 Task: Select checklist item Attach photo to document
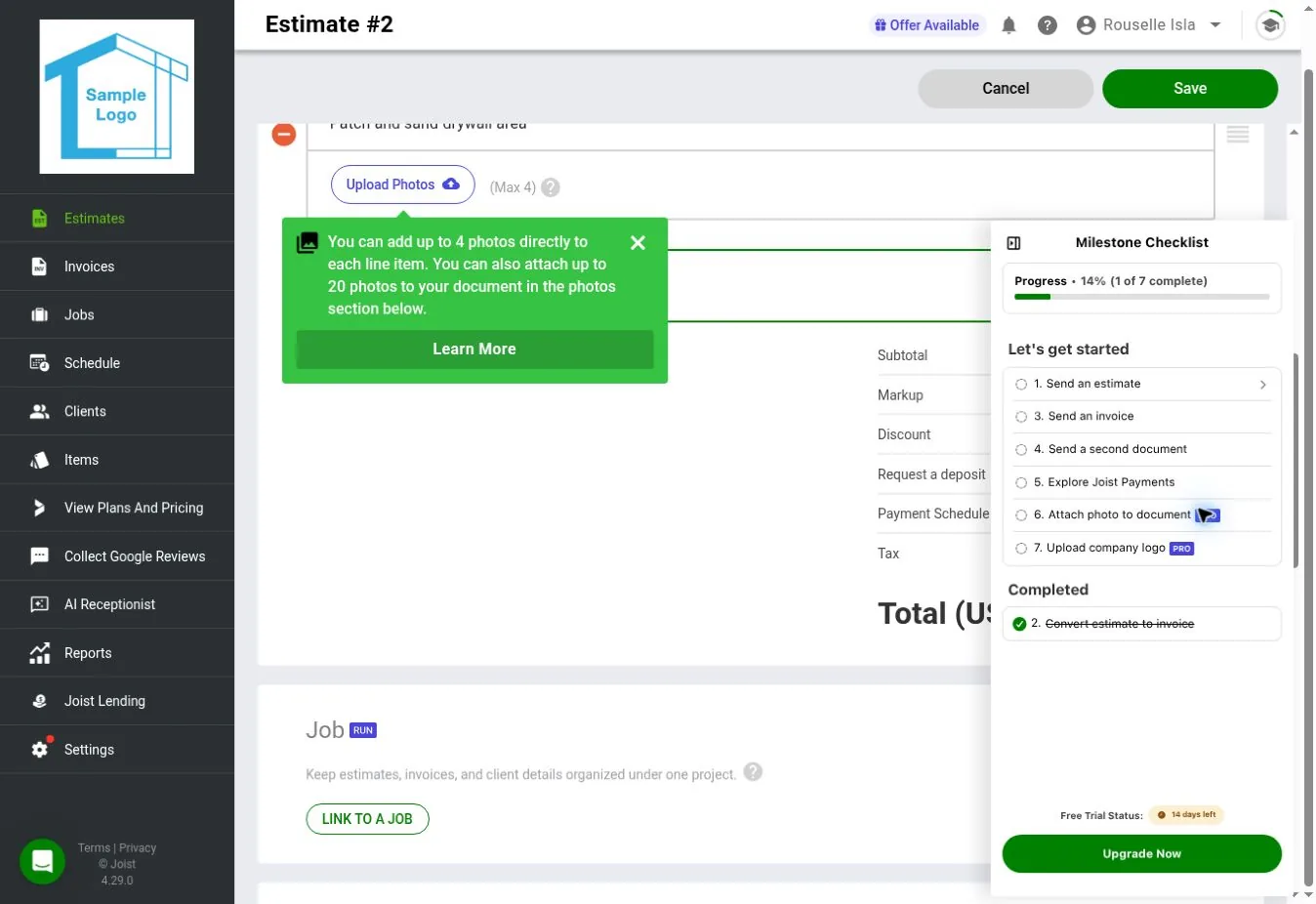tap(1141, 514)
